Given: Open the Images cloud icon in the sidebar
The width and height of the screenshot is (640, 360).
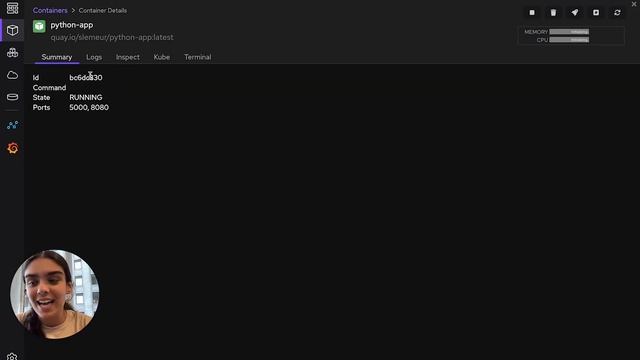Looking at the screenshot, I should [x=12, y=75].
